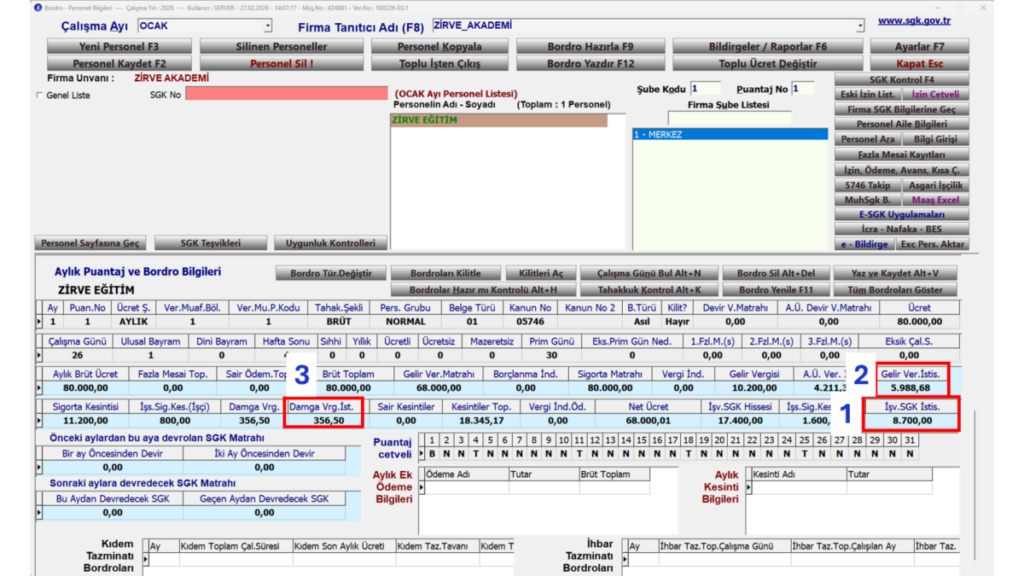The image size is (1024, 576).
Task: Click Personel Kaydet F2 button
Action: 119,63
